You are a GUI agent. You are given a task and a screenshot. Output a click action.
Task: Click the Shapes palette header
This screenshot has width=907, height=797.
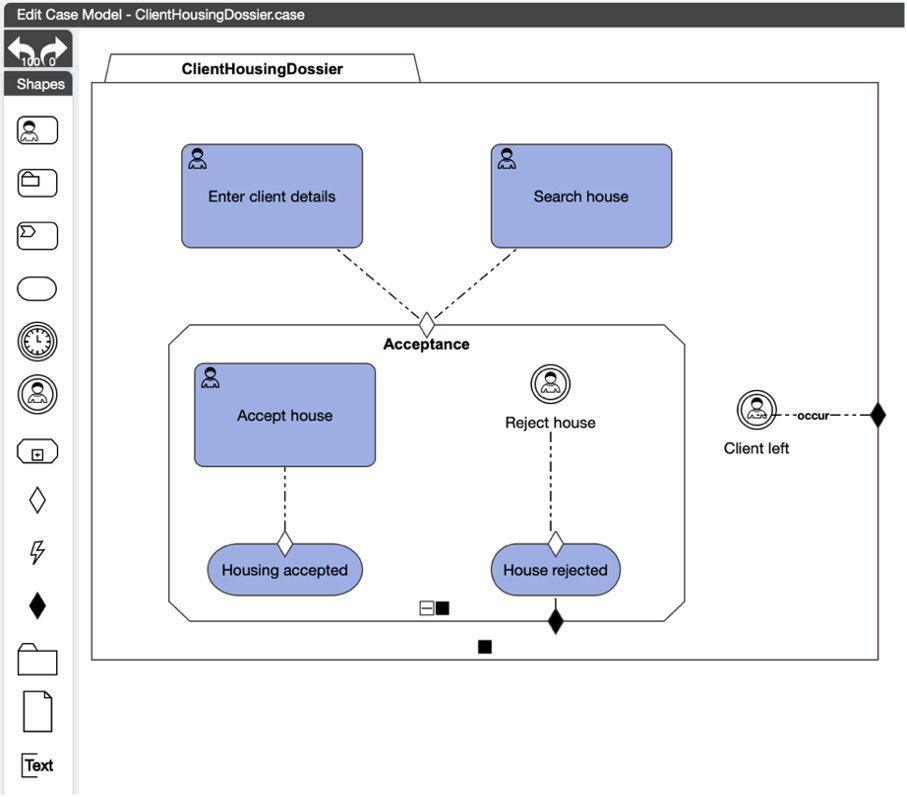coord(40,84)
